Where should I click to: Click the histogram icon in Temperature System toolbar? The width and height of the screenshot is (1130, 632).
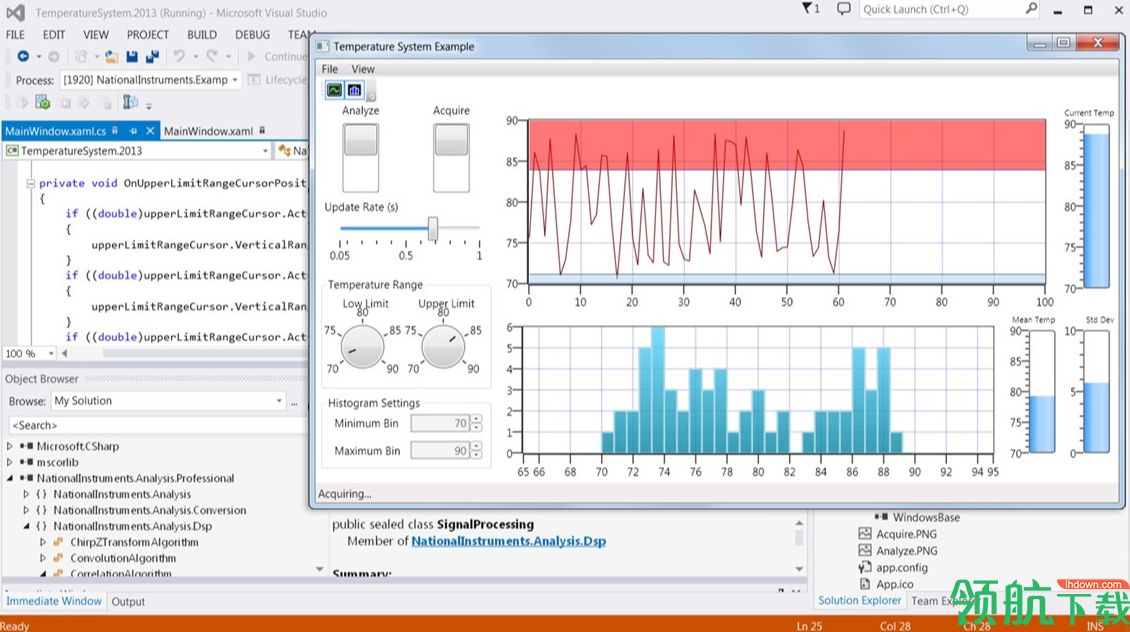tap(355, 90)
